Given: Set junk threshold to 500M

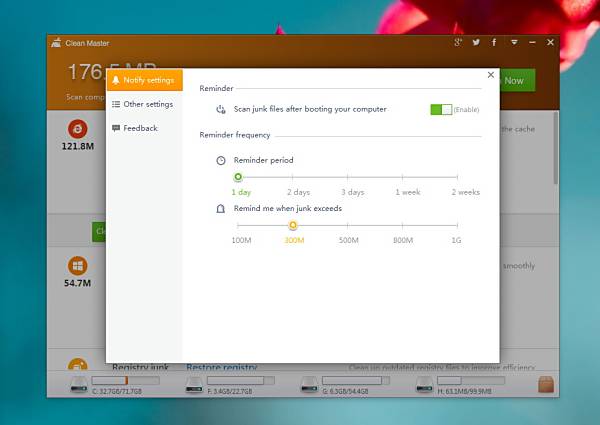Looking at the screenshot, I should coord(347,225).
